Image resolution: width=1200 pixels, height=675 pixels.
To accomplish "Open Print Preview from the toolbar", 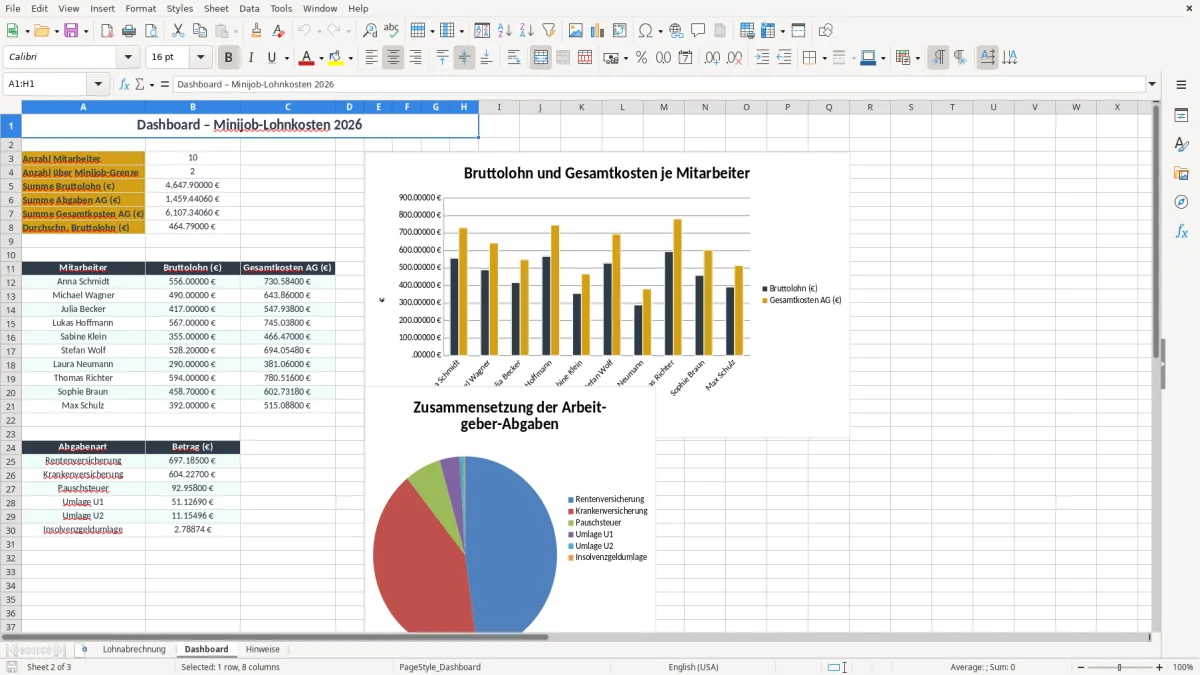I will pos(151,31).
